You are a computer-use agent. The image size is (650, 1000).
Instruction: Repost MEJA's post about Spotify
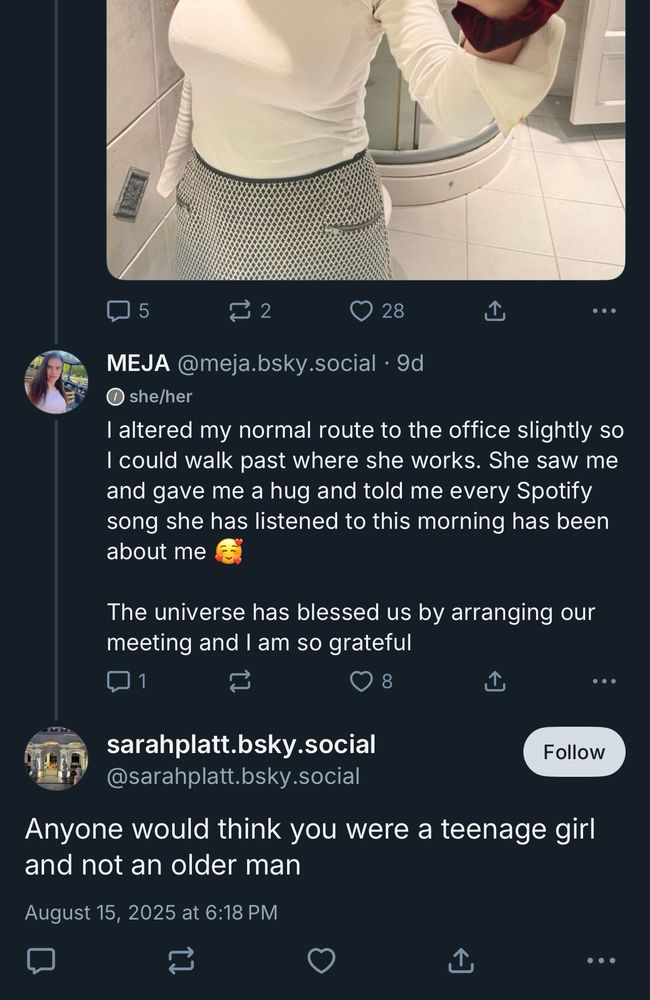tap(240, 681)
